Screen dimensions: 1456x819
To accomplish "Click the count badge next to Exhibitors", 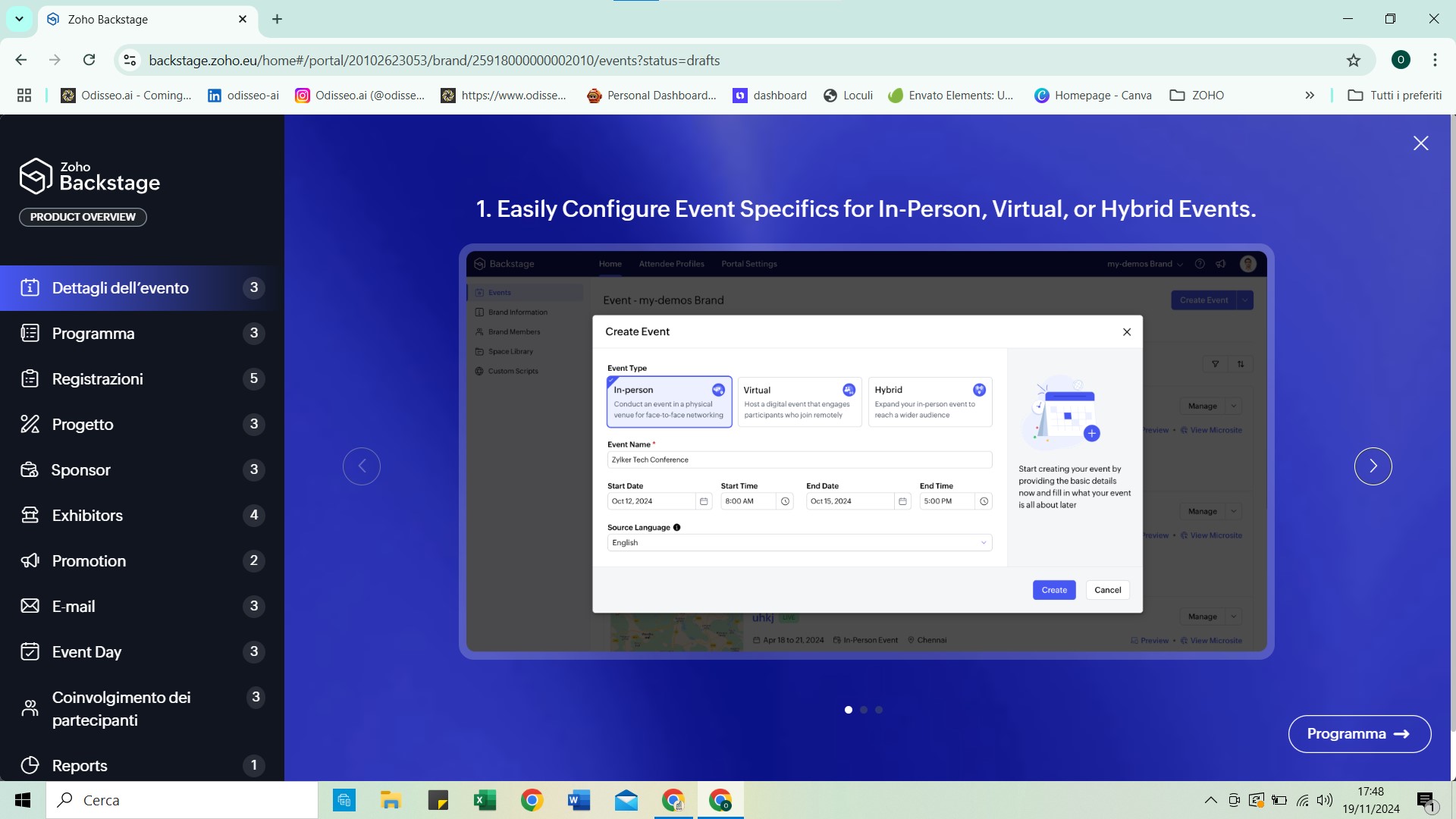I will pos(254,515).
